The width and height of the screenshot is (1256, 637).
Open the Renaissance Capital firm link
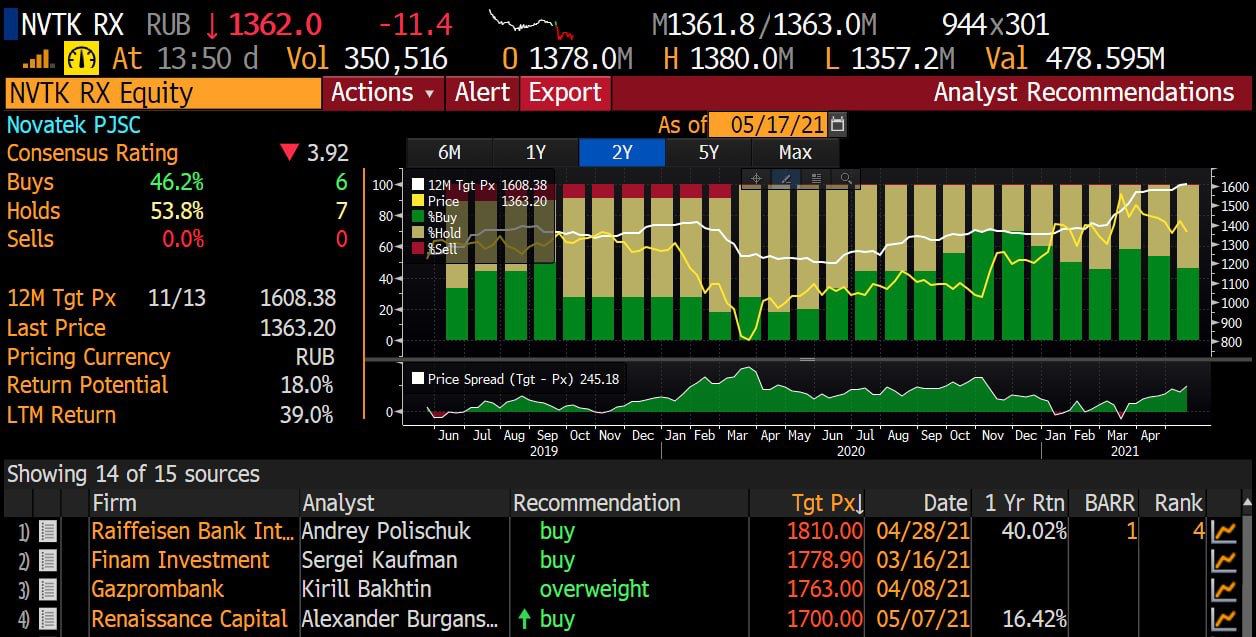[x=190, y=619]
